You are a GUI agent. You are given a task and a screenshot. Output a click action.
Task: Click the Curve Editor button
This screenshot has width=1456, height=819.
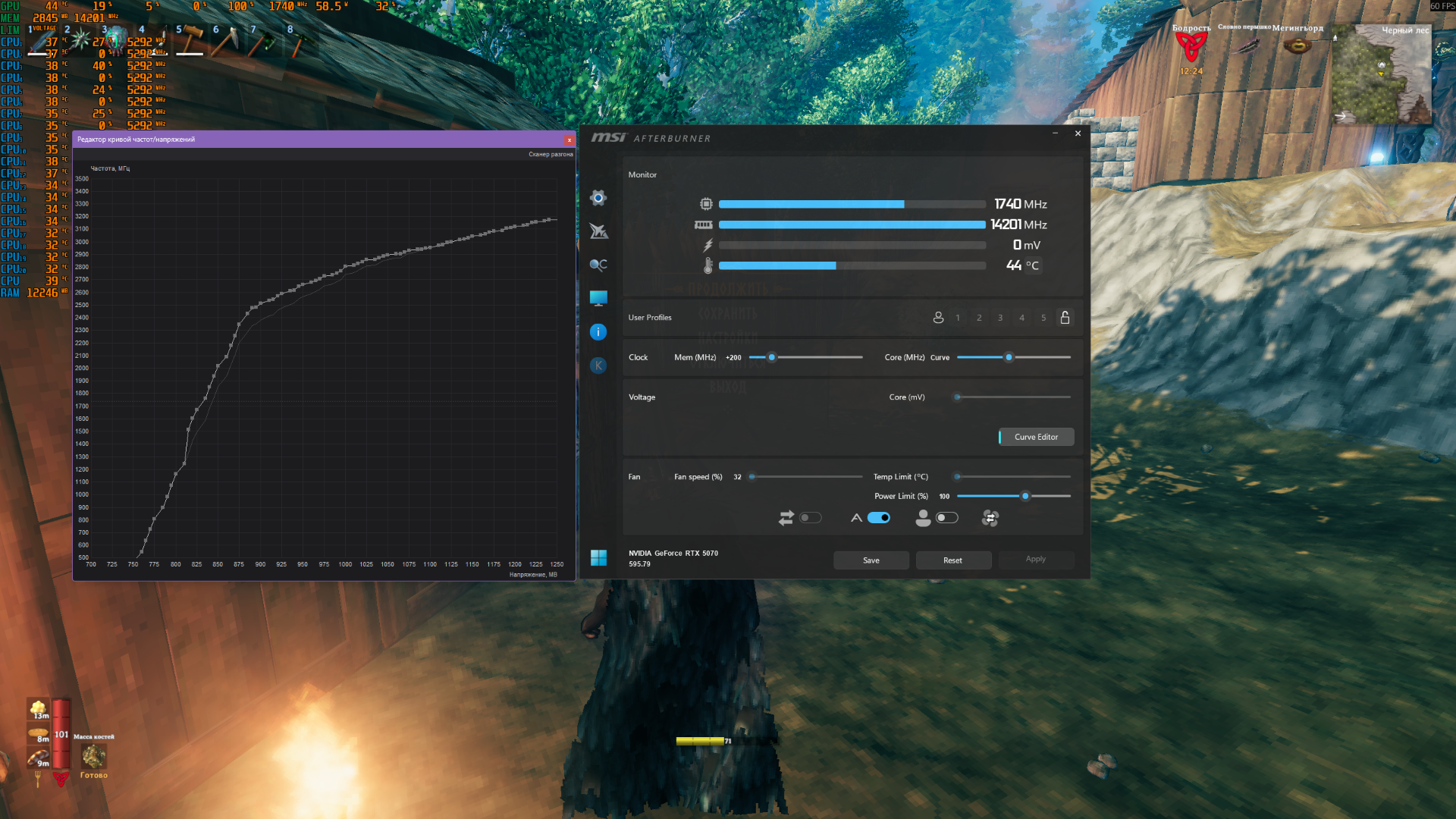(x=1036, y=437)
